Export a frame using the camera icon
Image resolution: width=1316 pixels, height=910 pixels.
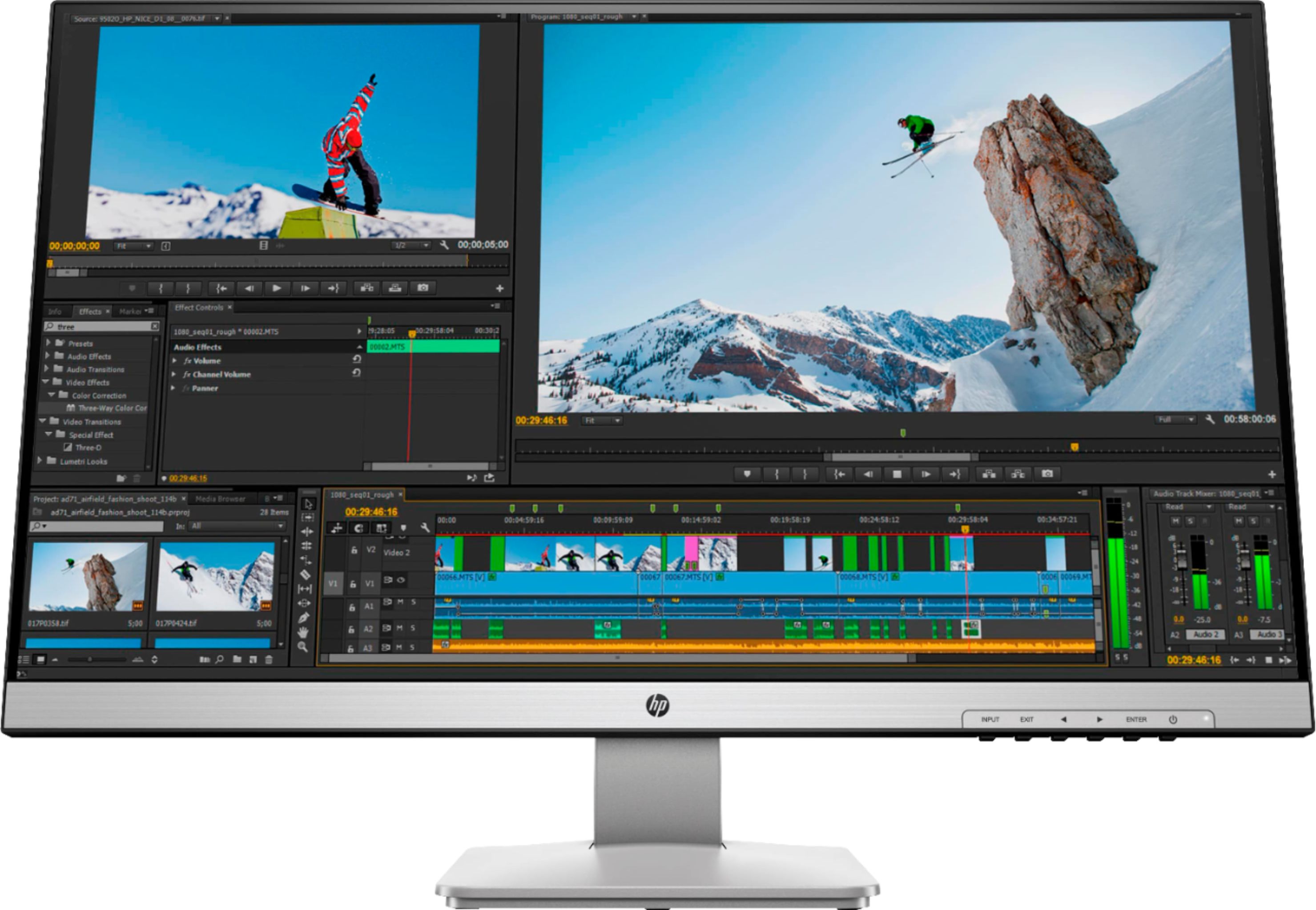coord(1047,473)
